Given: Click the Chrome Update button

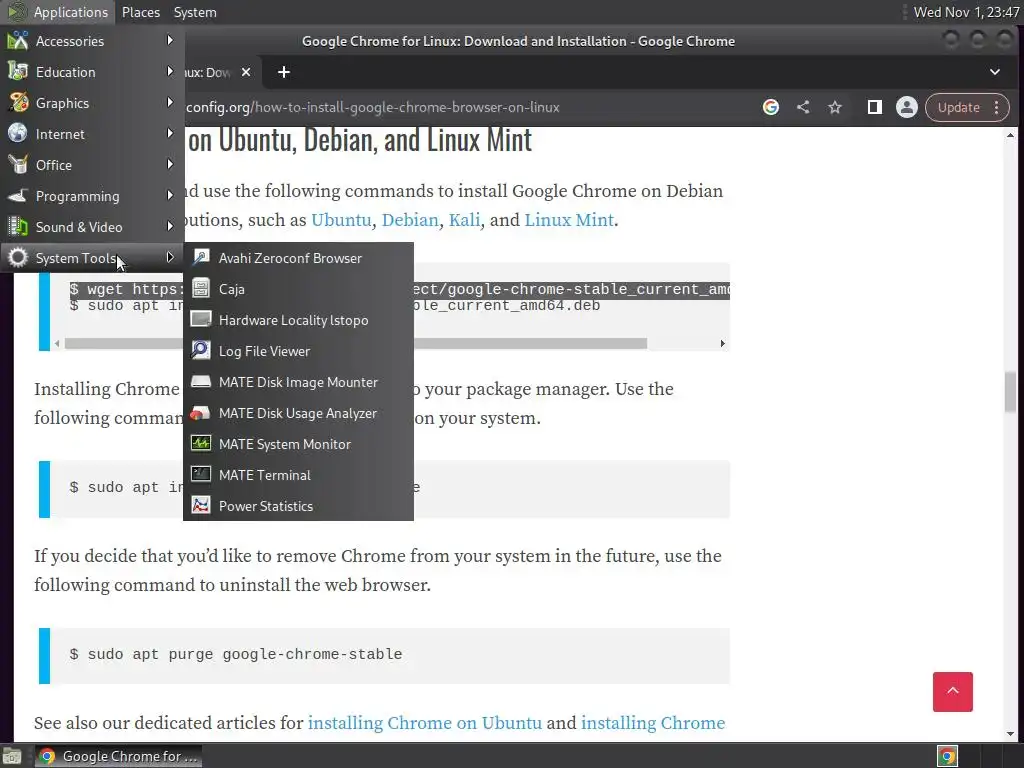Looking at the screenshot, I should 959,107.
